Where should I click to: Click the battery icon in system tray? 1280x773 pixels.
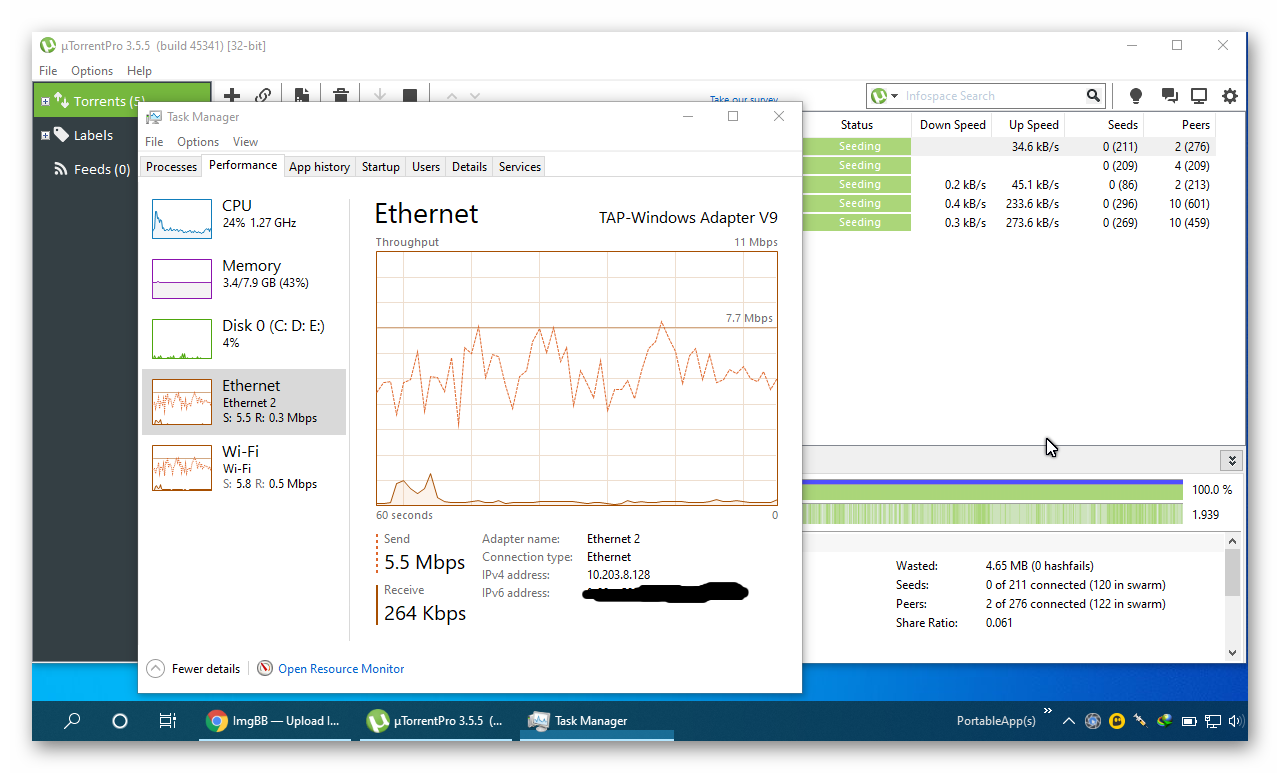[x=1189, y=720]
